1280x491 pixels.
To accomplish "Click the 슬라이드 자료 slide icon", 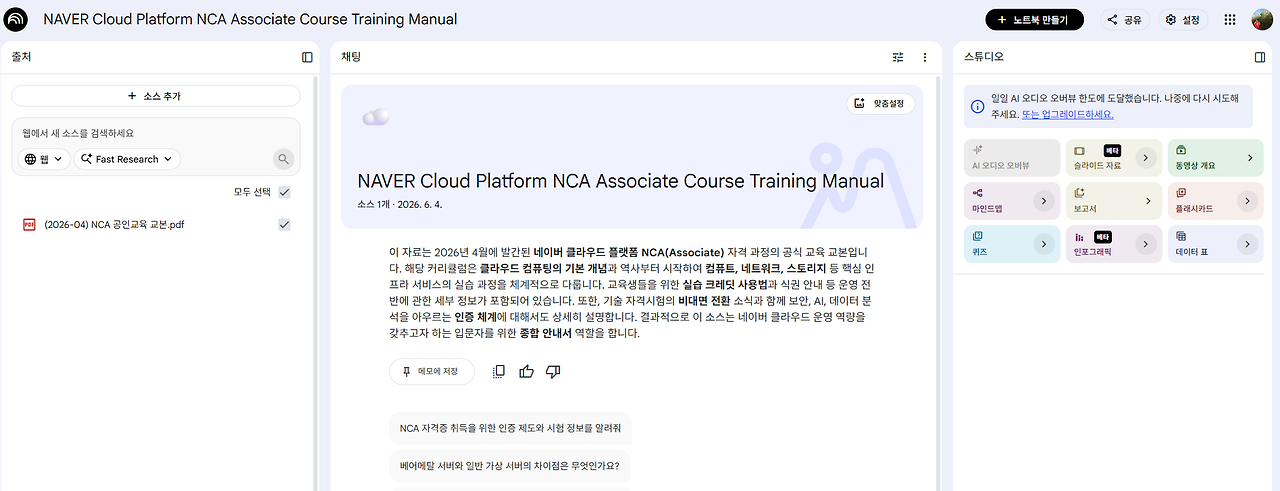I will [x=1080, y=149].
